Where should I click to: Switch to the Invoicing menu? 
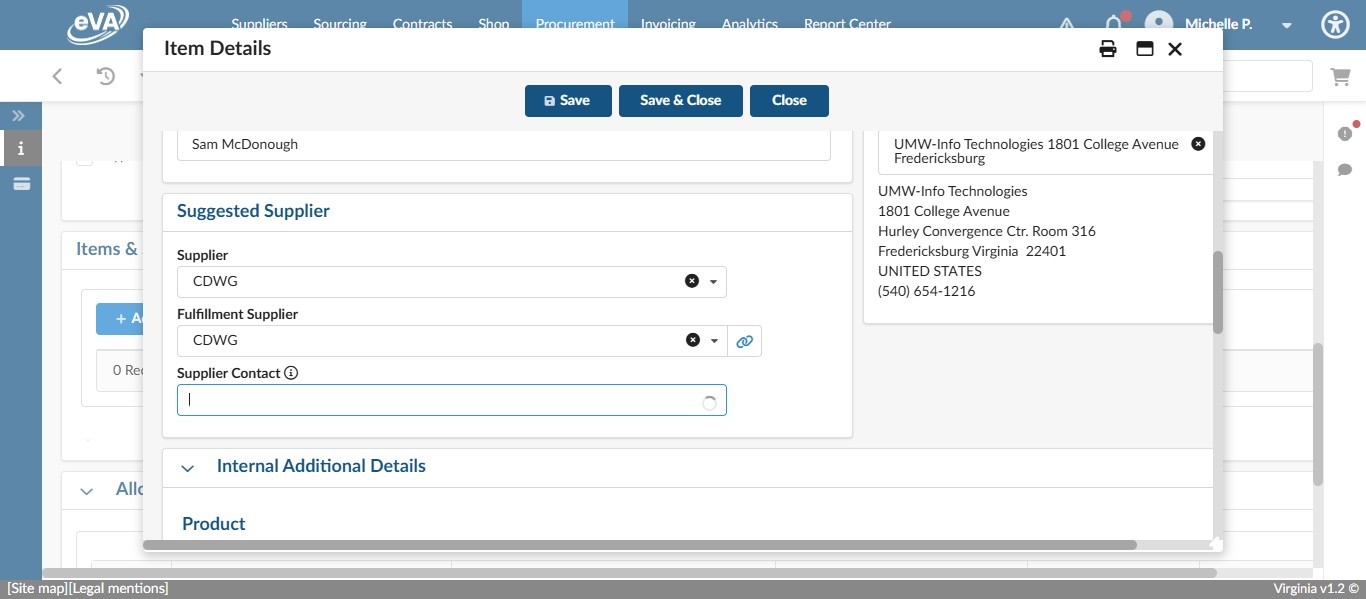[x=667, y=24]
